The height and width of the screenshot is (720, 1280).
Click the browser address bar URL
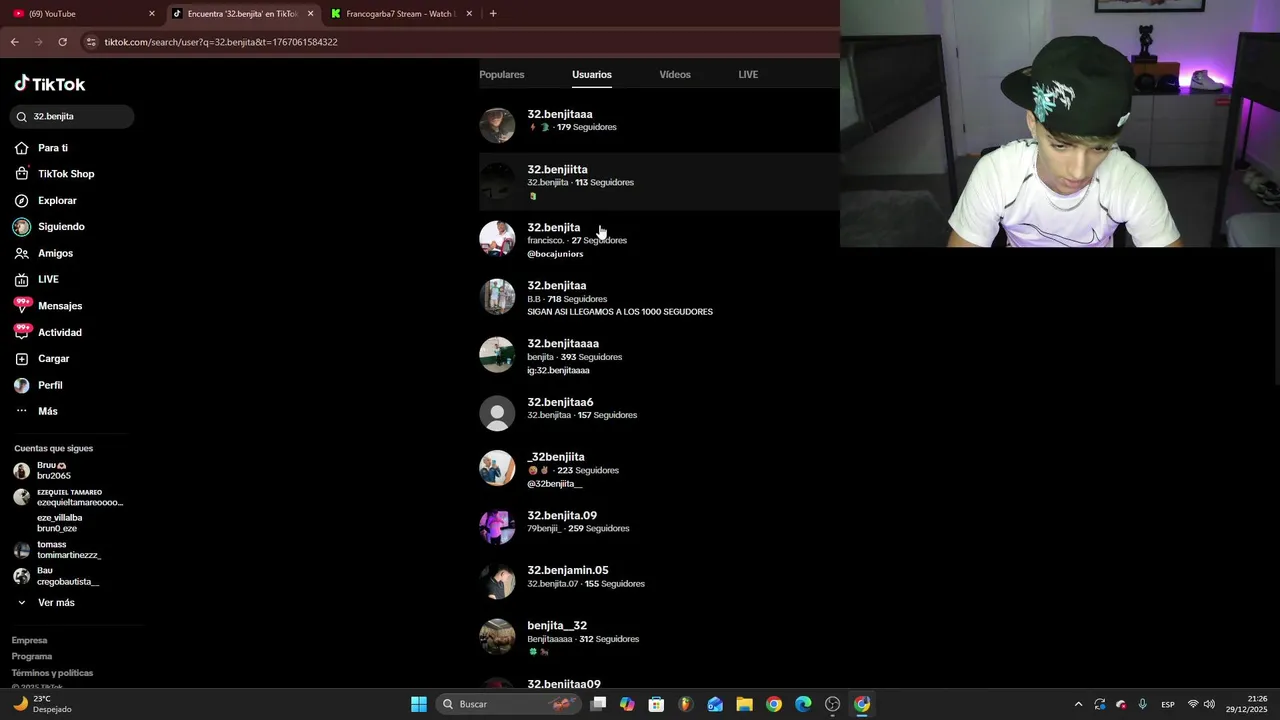click(221, 42)
